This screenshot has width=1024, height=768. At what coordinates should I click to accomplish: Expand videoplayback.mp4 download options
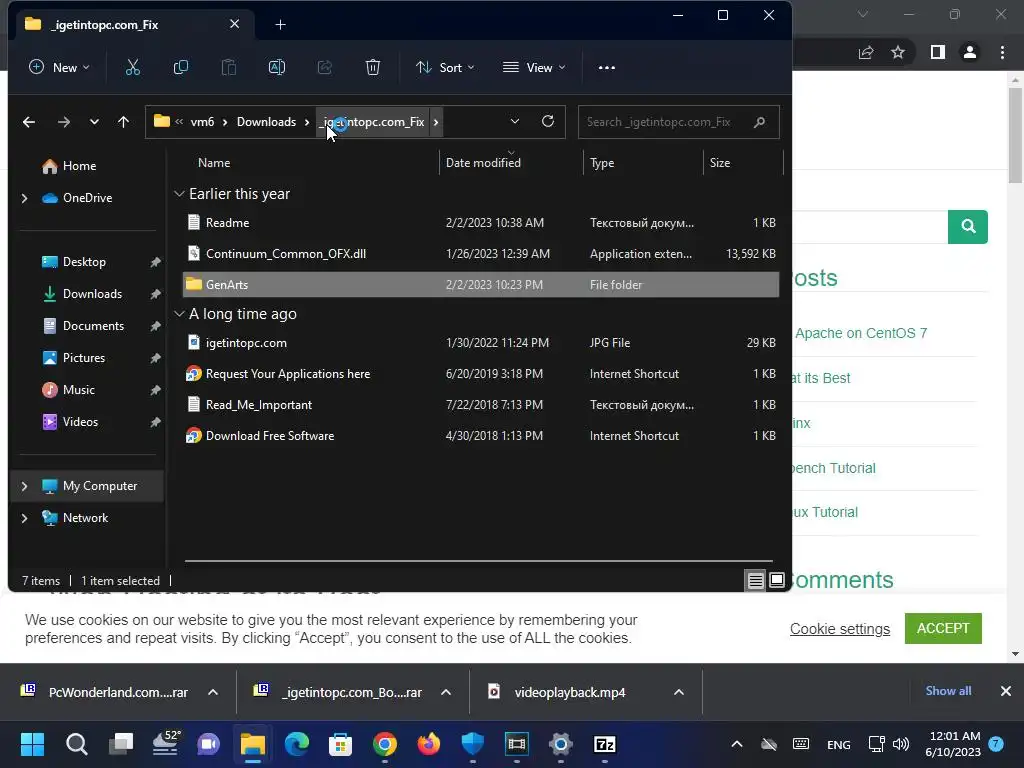pos(679,692)
